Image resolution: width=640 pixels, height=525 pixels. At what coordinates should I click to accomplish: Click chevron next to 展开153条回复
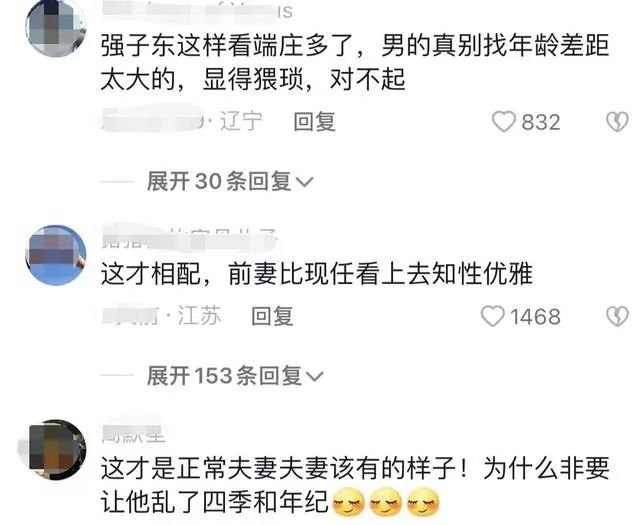(x=314, y=377)
